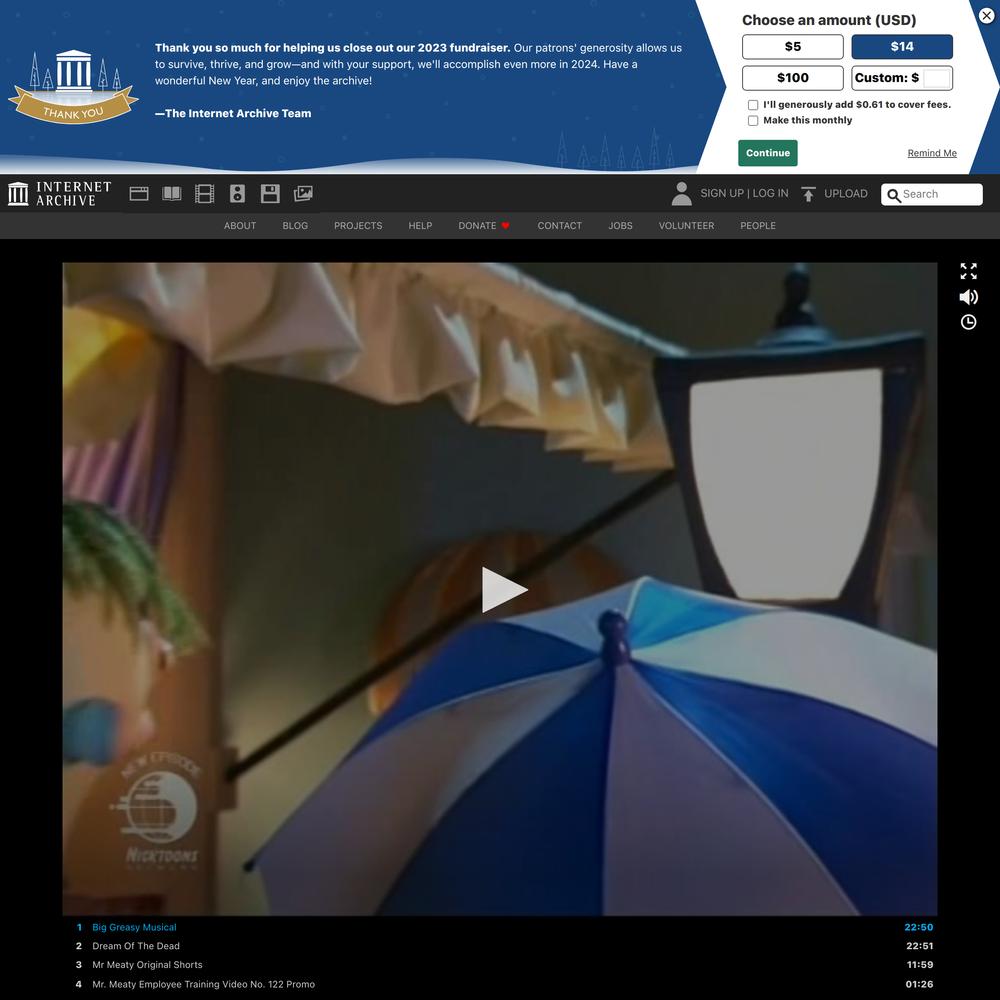Click the green Continue button
The image size is (1000, 1000).
pos(767,153)
